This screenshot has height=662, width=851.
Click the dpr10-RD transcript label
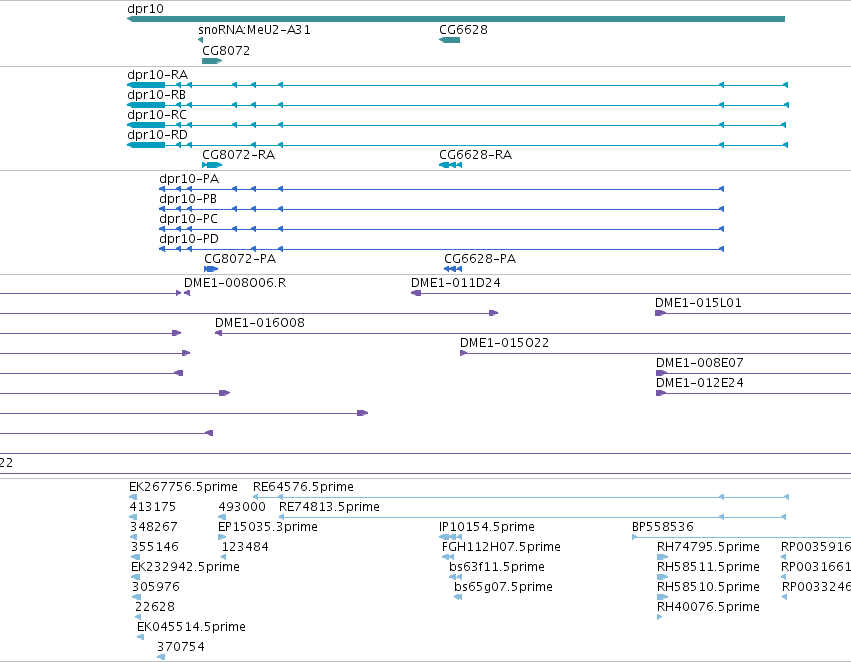pos(157,135)
